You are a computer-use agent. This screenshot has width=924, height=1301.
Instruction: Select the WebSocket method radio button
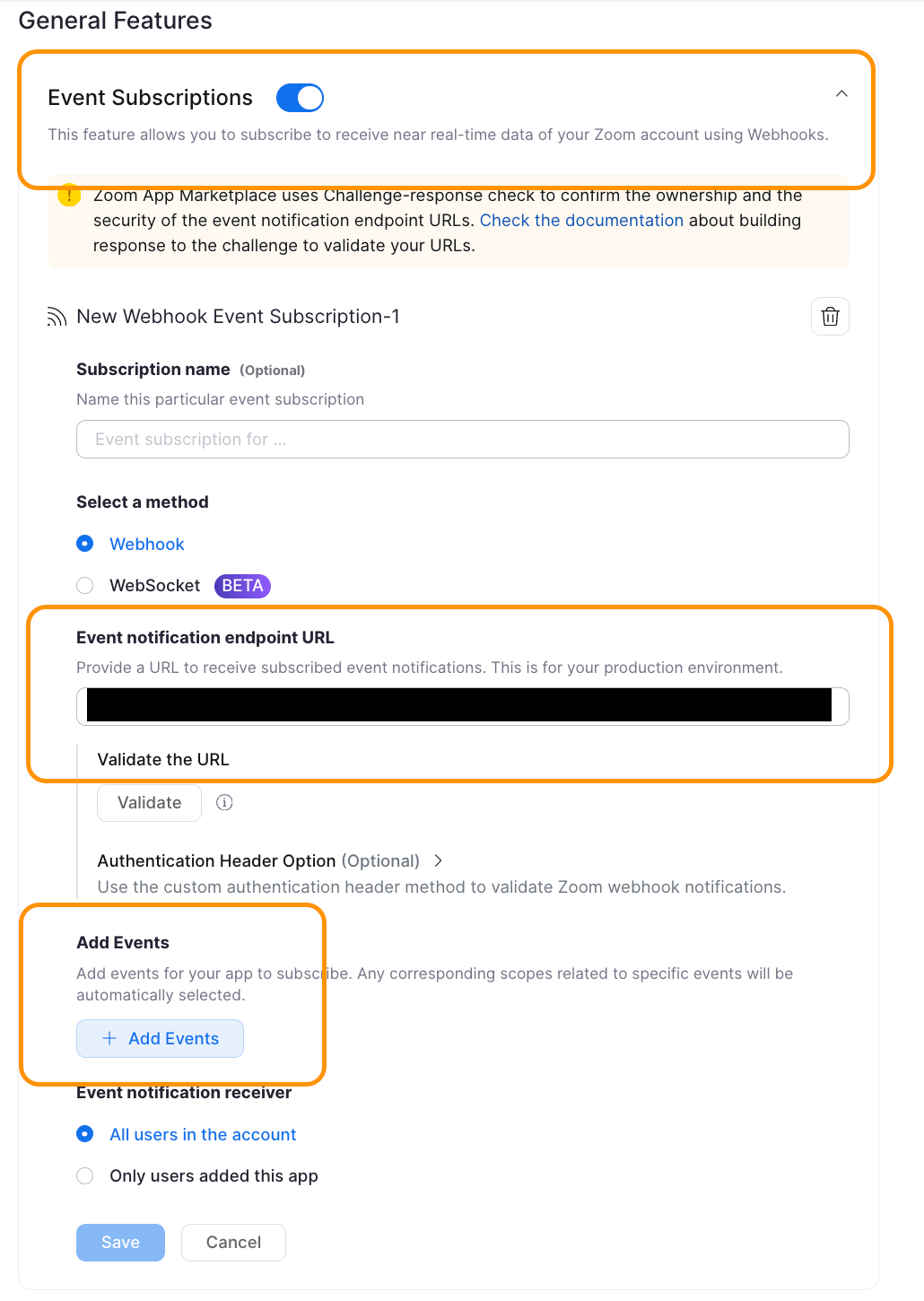(x=85, y=586)
